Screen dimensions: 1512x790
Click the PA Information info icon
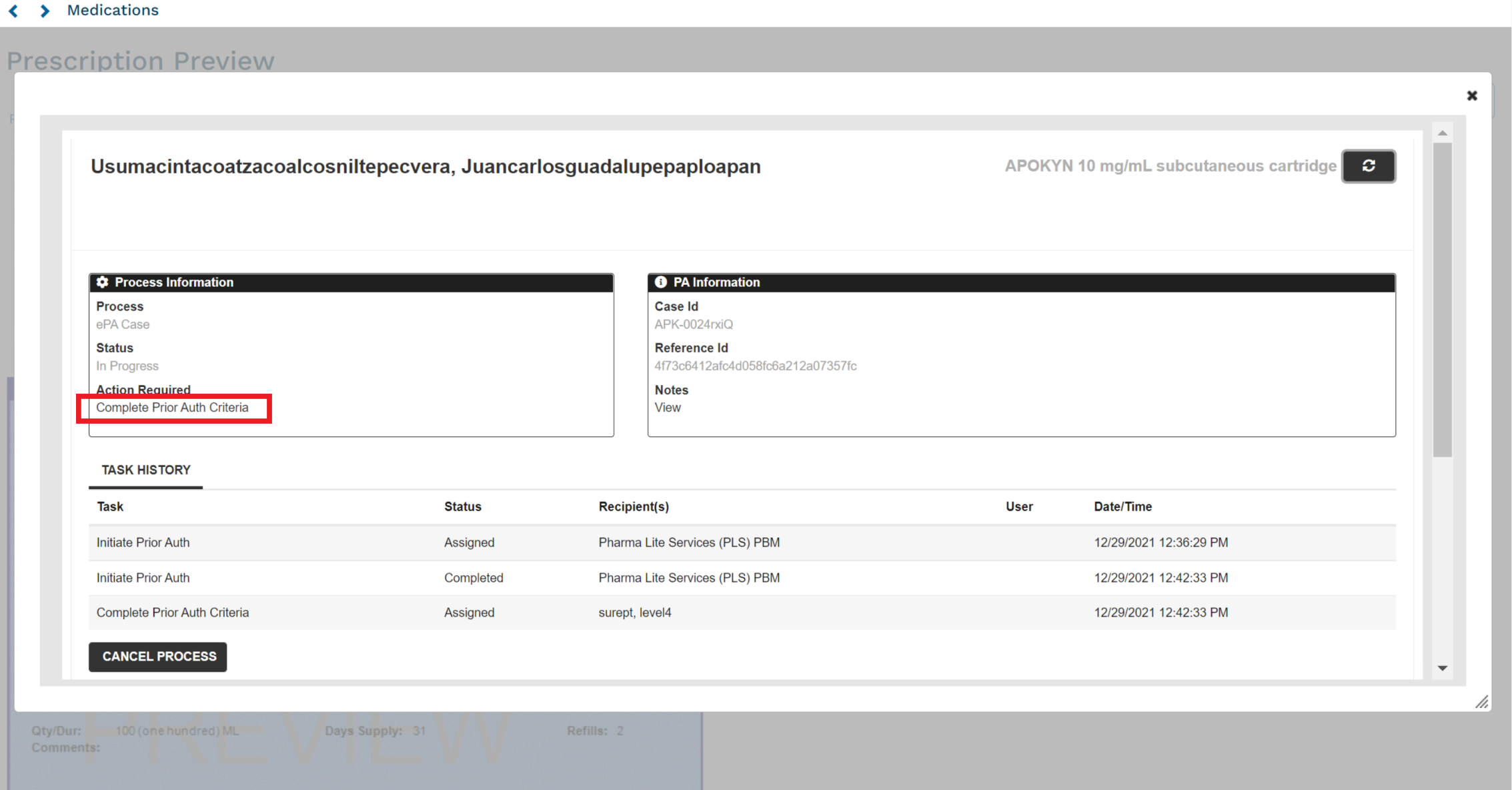point(660,282)
